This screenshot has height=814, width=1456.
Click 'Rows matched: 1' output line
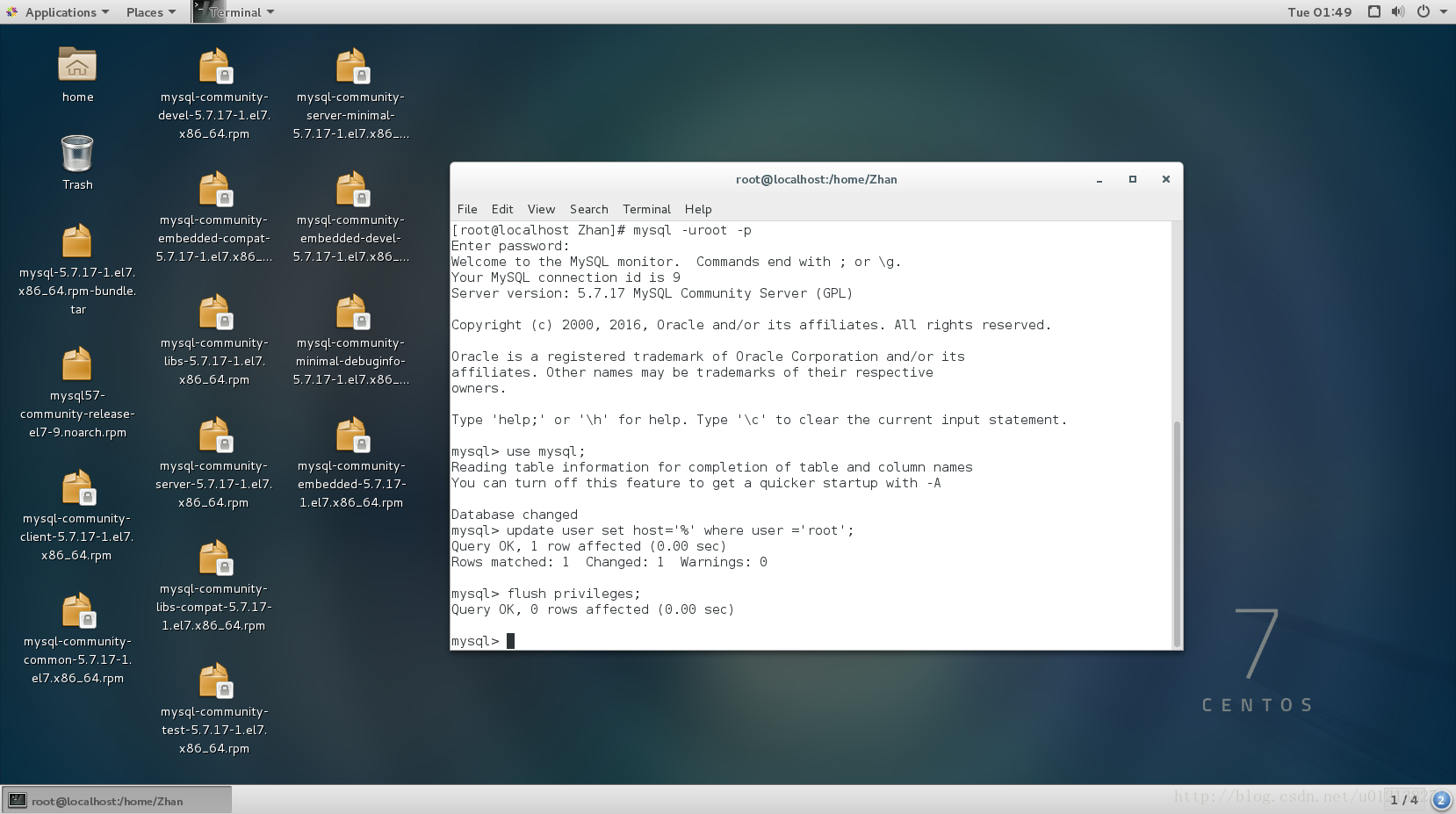(x=609, y=562)
